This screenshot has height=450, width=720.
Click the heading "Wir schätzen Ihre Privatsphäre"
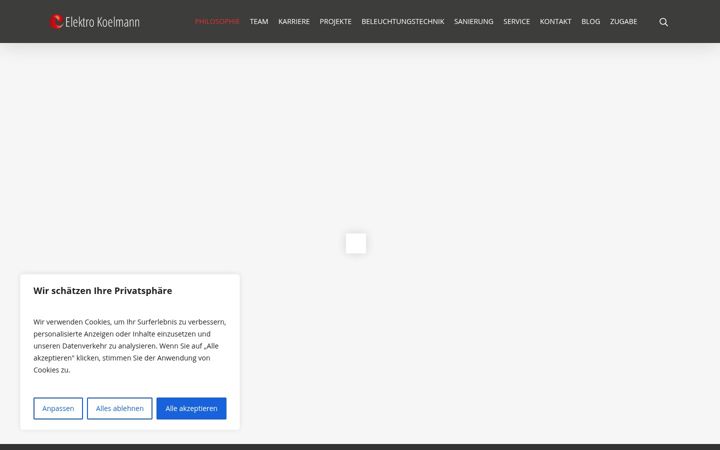coord(102,291)
